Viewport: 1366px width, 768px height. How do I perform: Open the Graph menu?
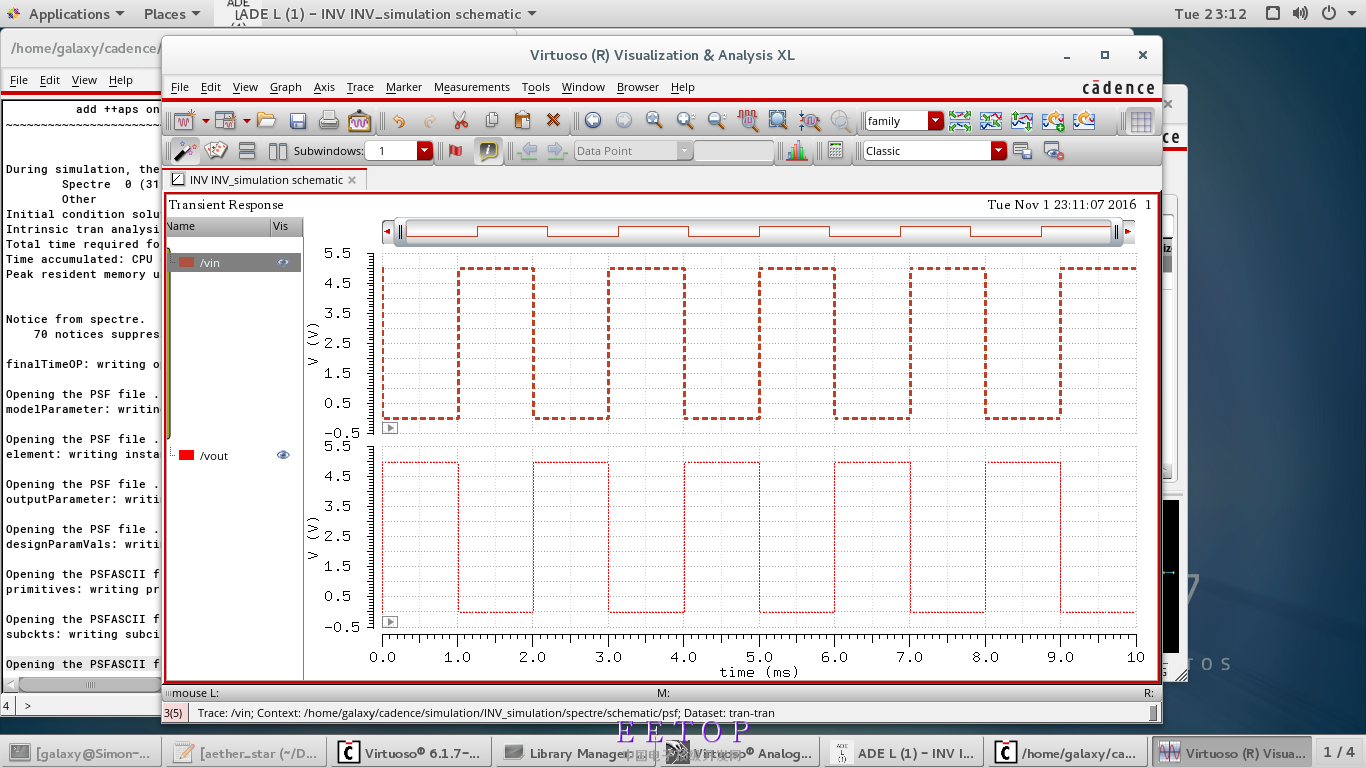pyautogui.click(x=286, y=87)
